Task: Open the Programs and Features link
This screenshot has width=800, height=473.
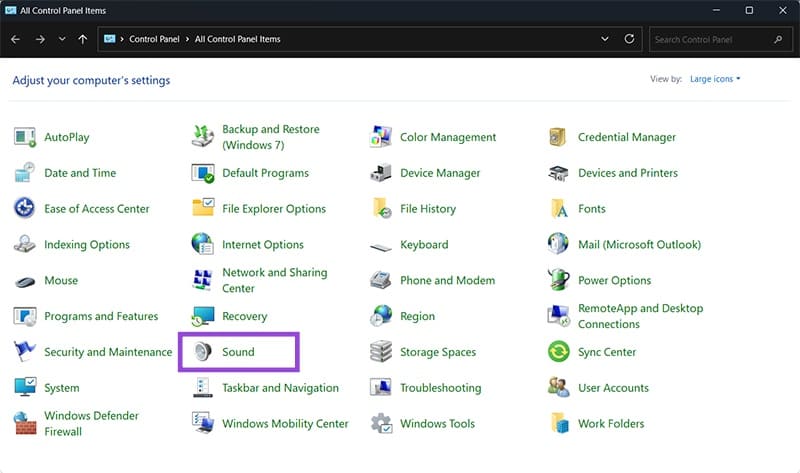Action: [x=101, y=317]
